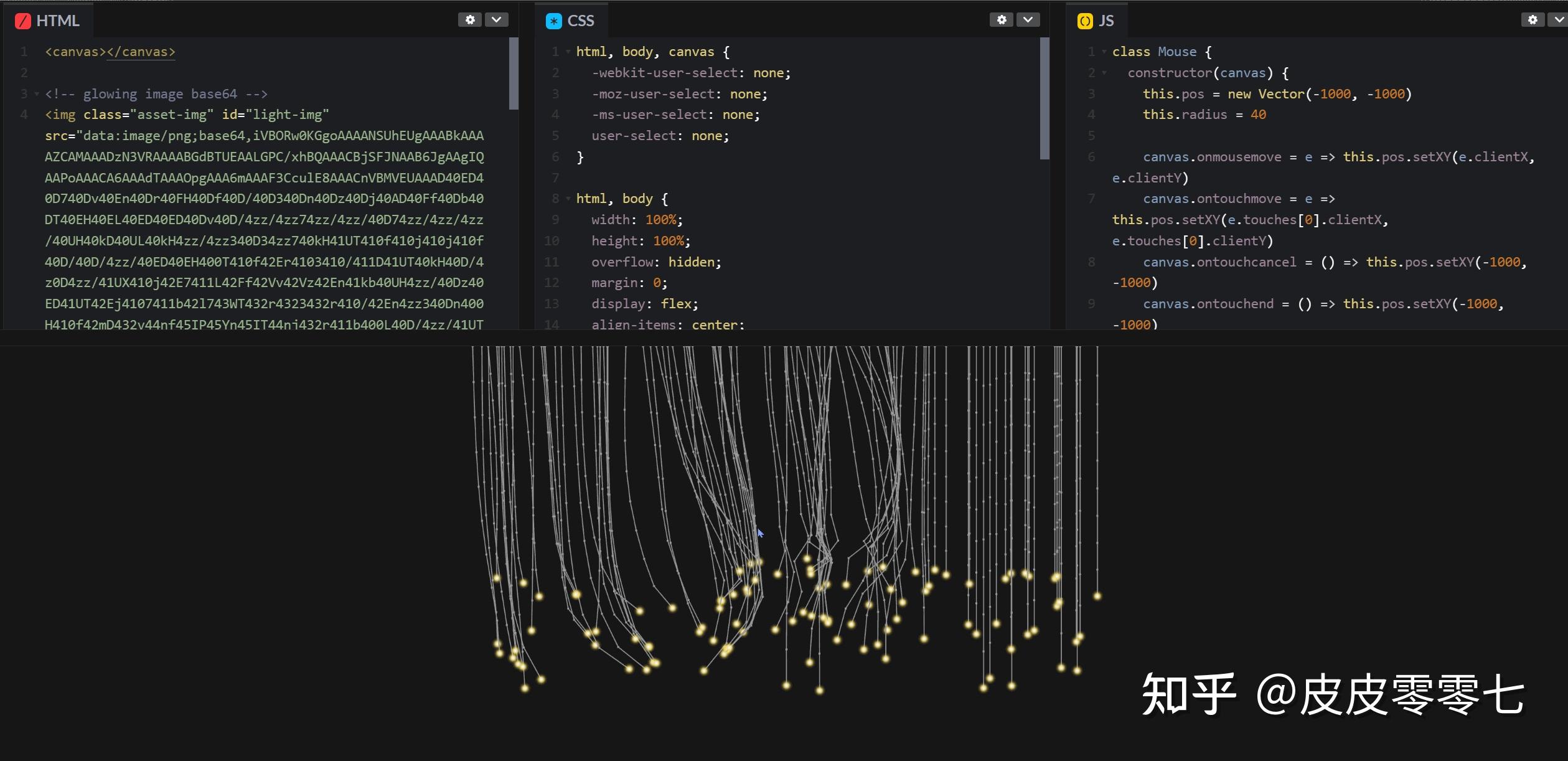This screenshot has width=1568, height=761.
Task: Collapse the Mouse constructor block in JS
Action: tap(1104, 73)
